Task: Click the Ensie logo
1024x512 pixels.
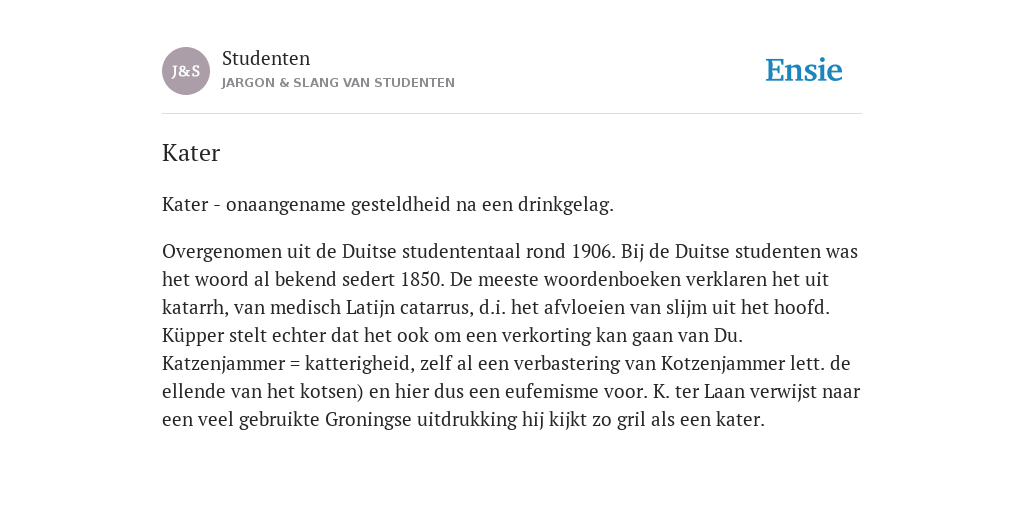Action: click(x=804, y=70)
